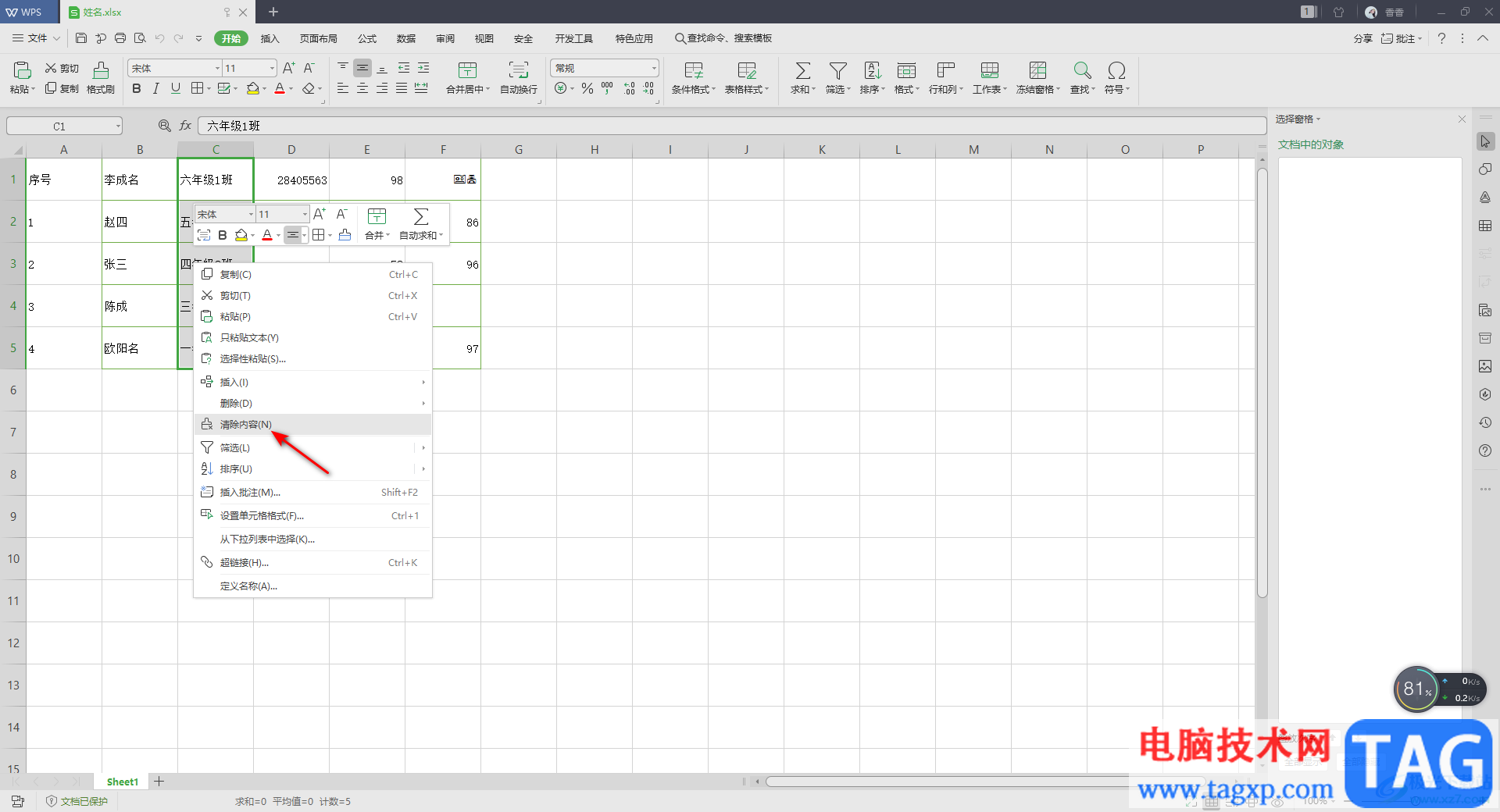Select column G header

tap(519, 149)
